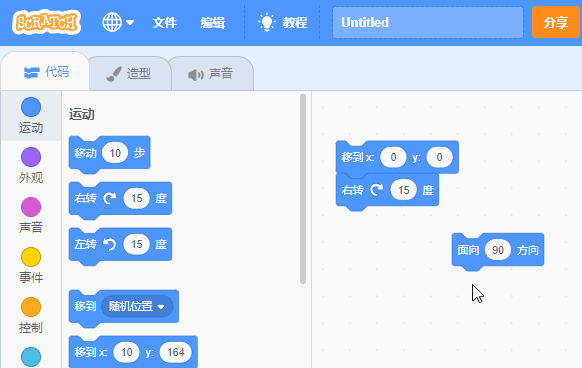Select the purple 外观 category circle
This screenshot has height=368, width=582.
tap(31, 157)
